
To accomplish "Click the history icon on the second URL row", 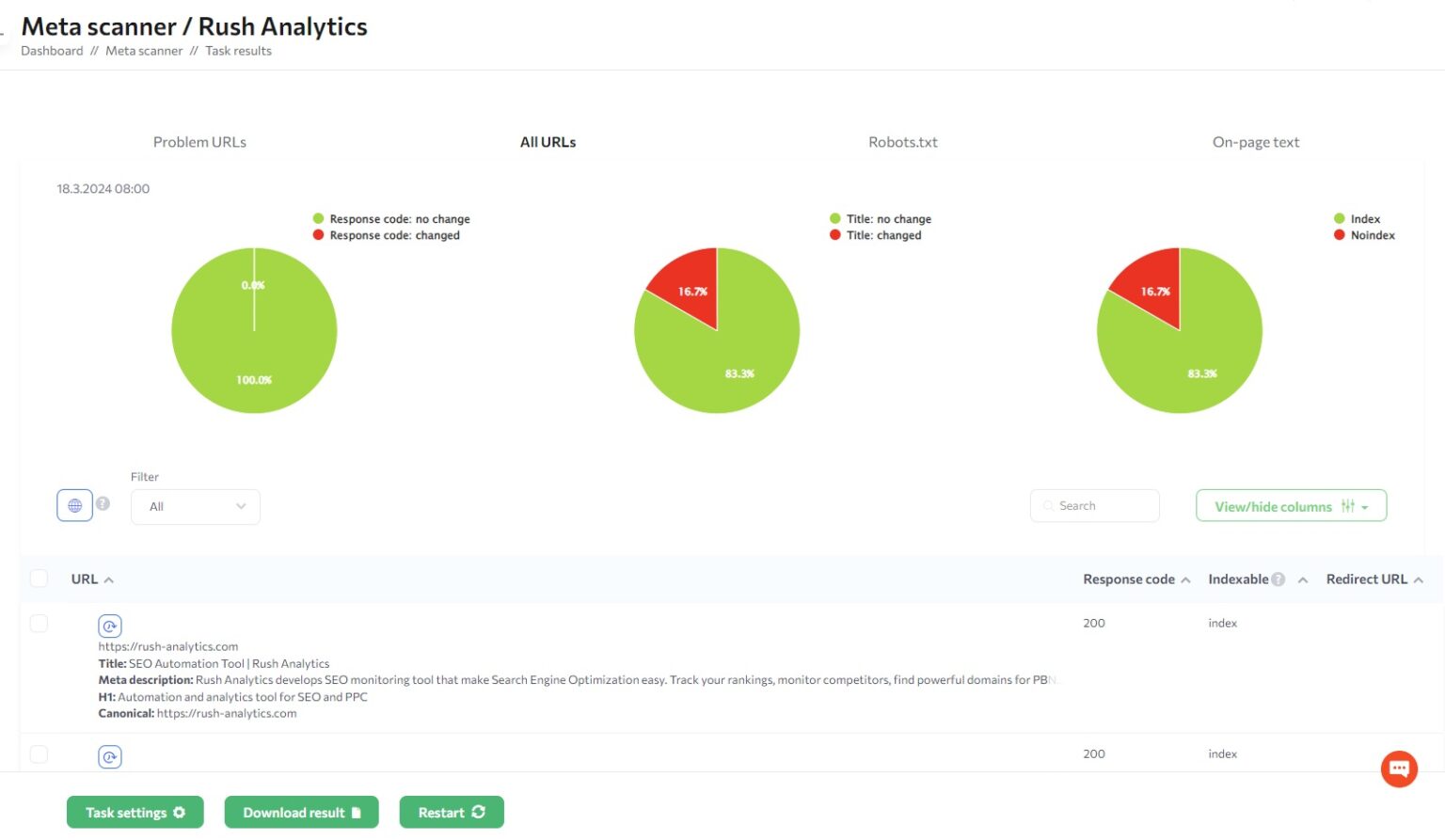I will (x=110, y=755).
